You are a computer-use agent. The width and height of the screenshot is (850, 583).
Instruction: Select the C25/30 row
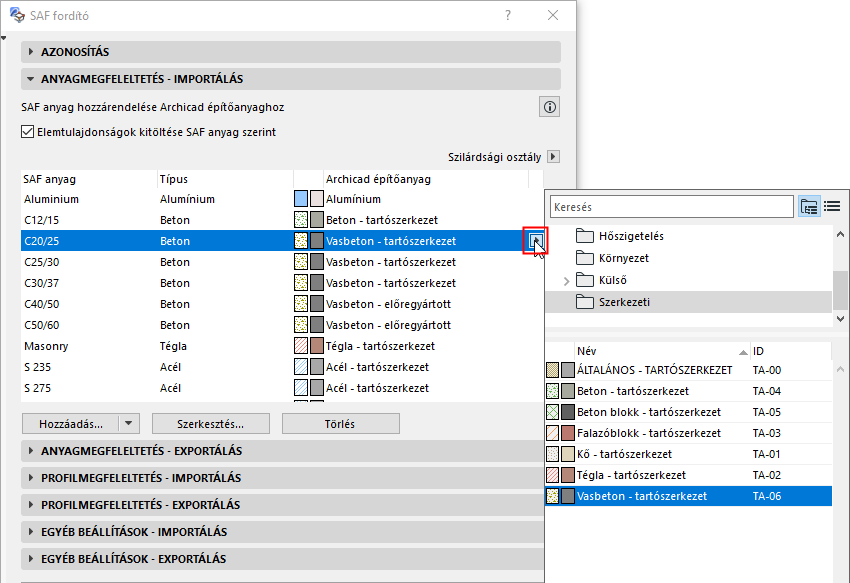tap(282, 262)
